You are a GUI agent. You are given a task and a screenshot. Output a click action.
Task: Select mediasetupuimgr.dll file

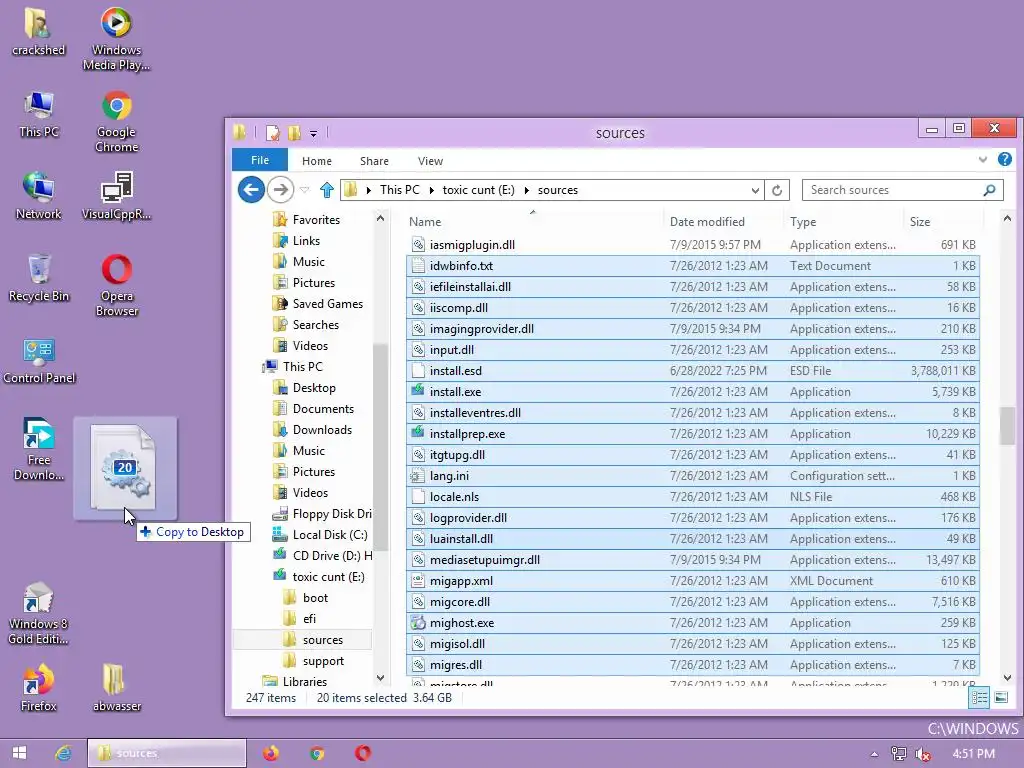(692, 560)
